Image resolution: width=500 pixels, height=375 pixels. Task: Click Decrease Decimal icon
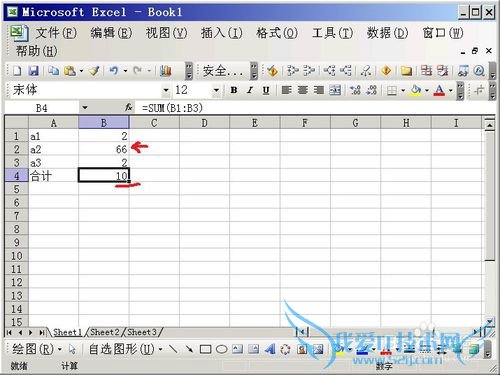pos(371,90)
